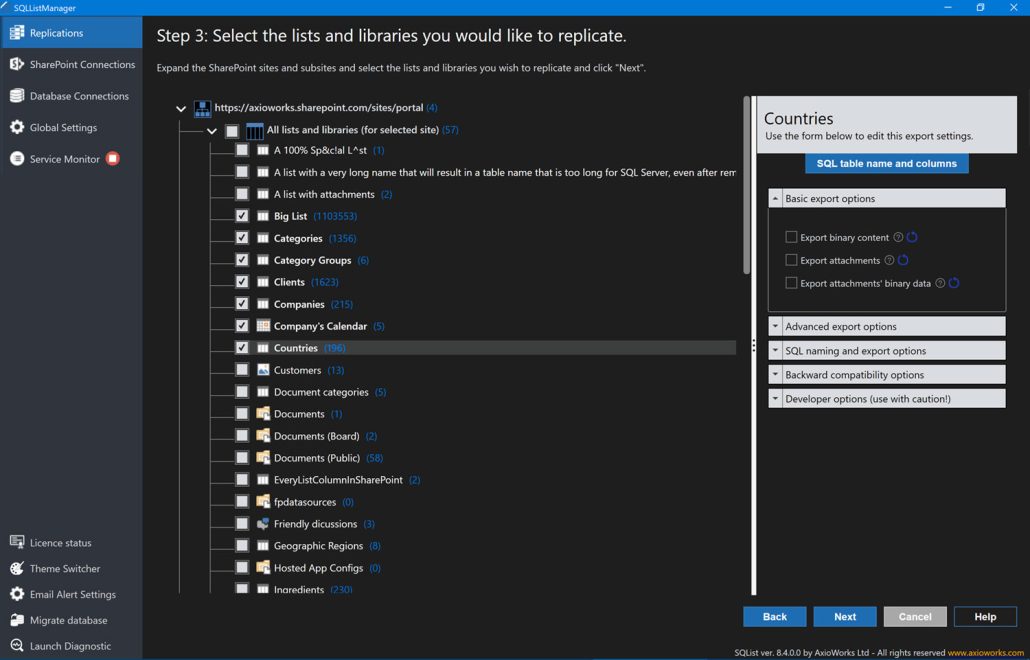Click the Company's Calendar list icon
Image resolution: width=1030 pixels, height=660 pixels.
(x=263, y=326)
